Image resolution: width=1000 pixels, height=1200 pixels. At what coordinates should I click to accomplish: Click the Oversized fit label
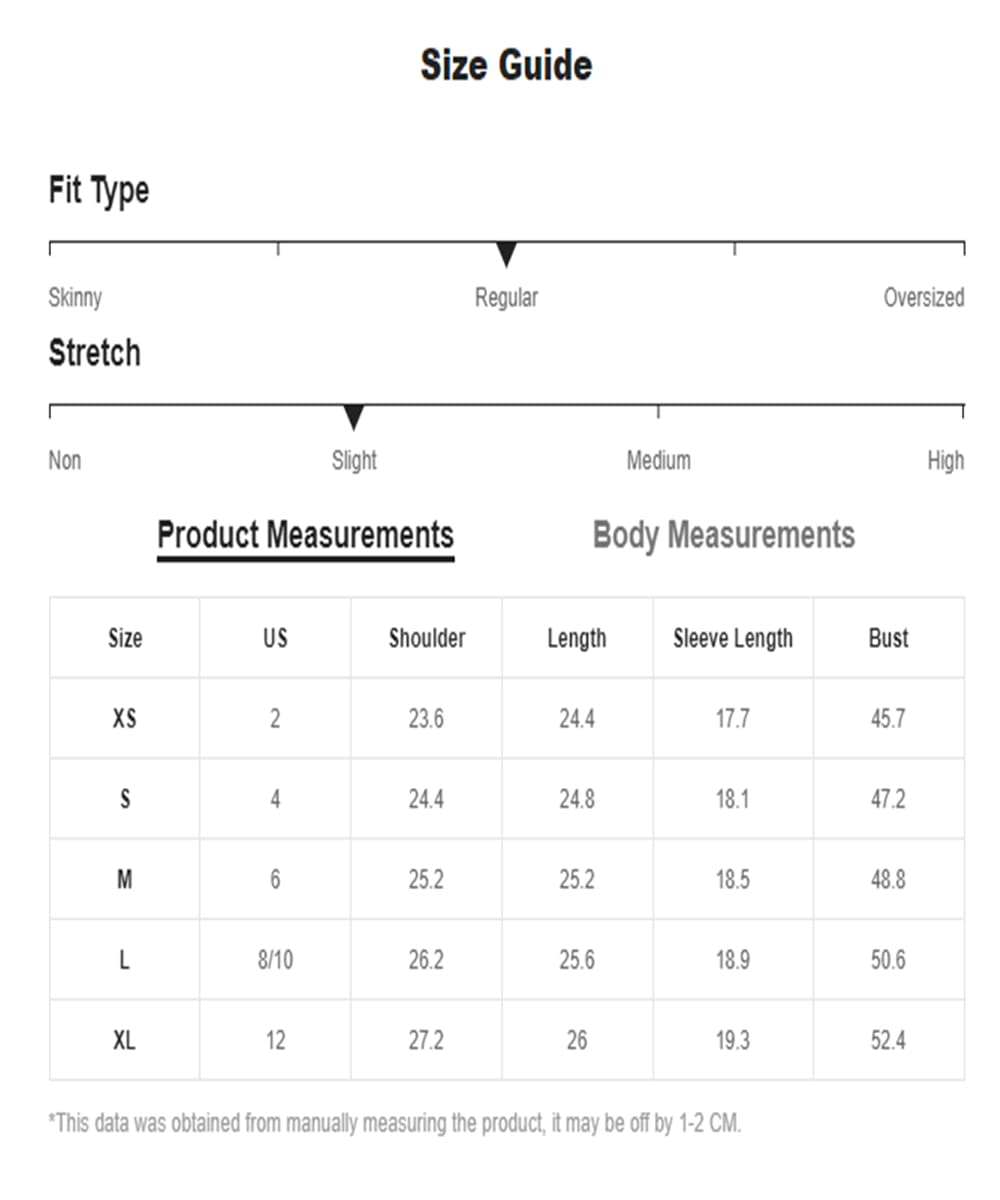click(924, 297)
